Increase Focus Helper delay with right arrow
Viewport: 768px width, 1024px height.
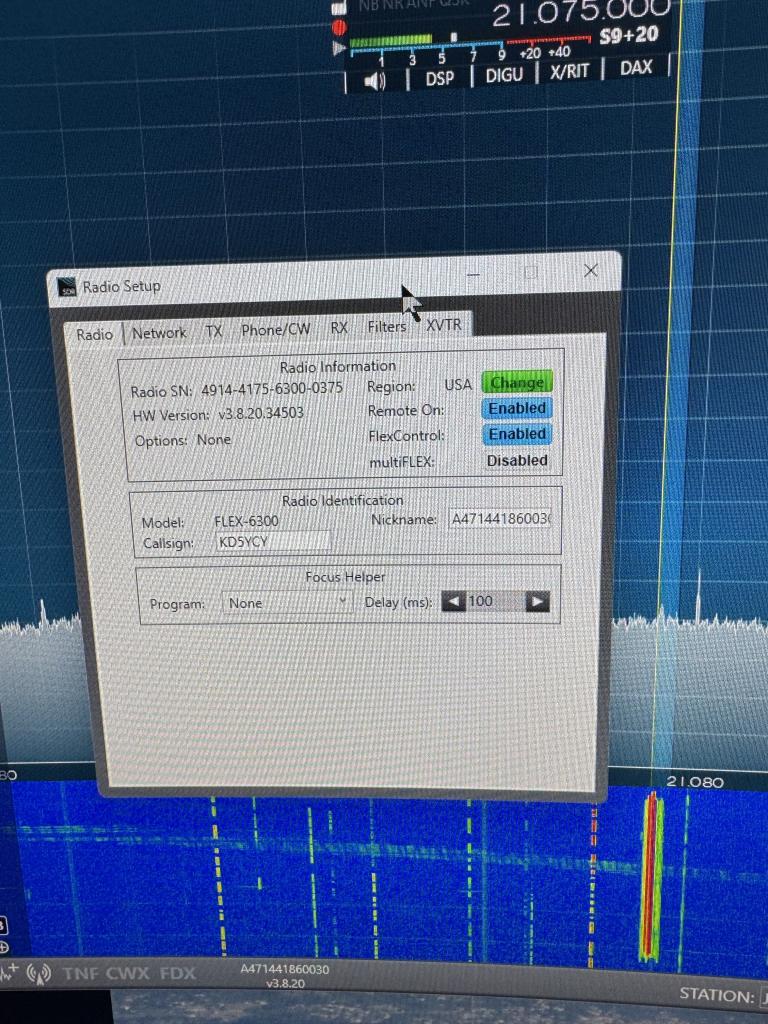tap(538, 601)
